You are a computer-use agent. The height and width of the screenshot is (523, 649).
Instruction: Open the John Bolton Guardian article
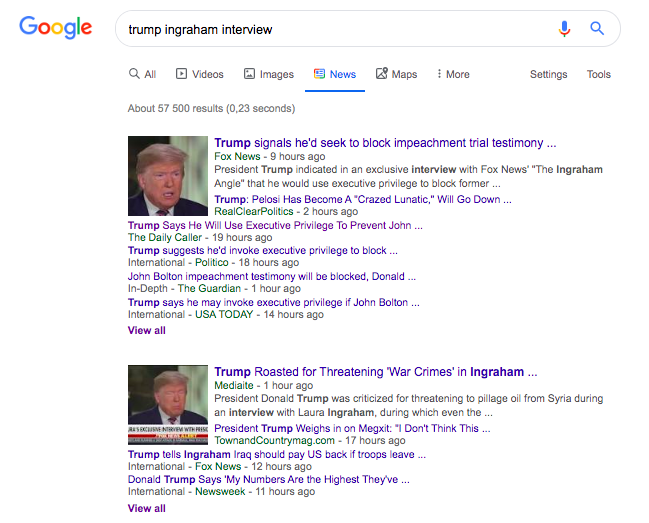click(x=272, y=276)
